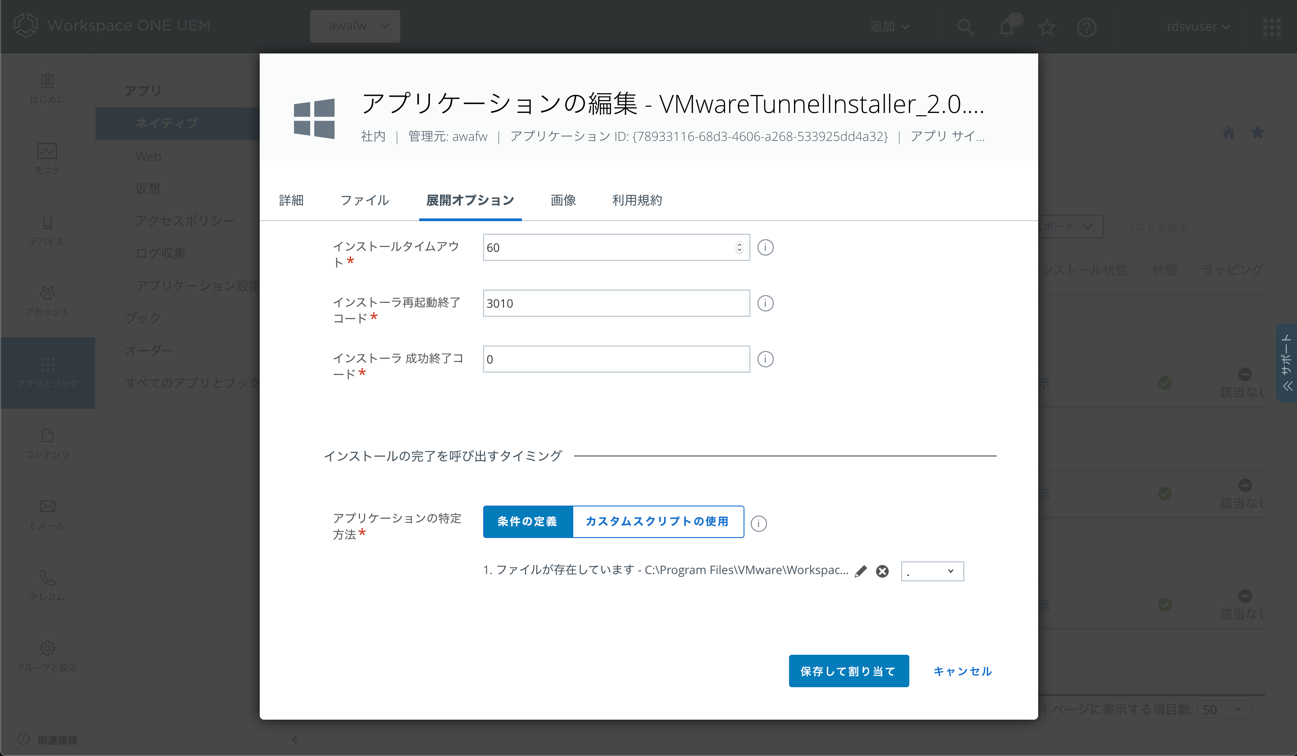Switch to the 詳細 tab
This screenshot has height=756, width=1297.
291,200
